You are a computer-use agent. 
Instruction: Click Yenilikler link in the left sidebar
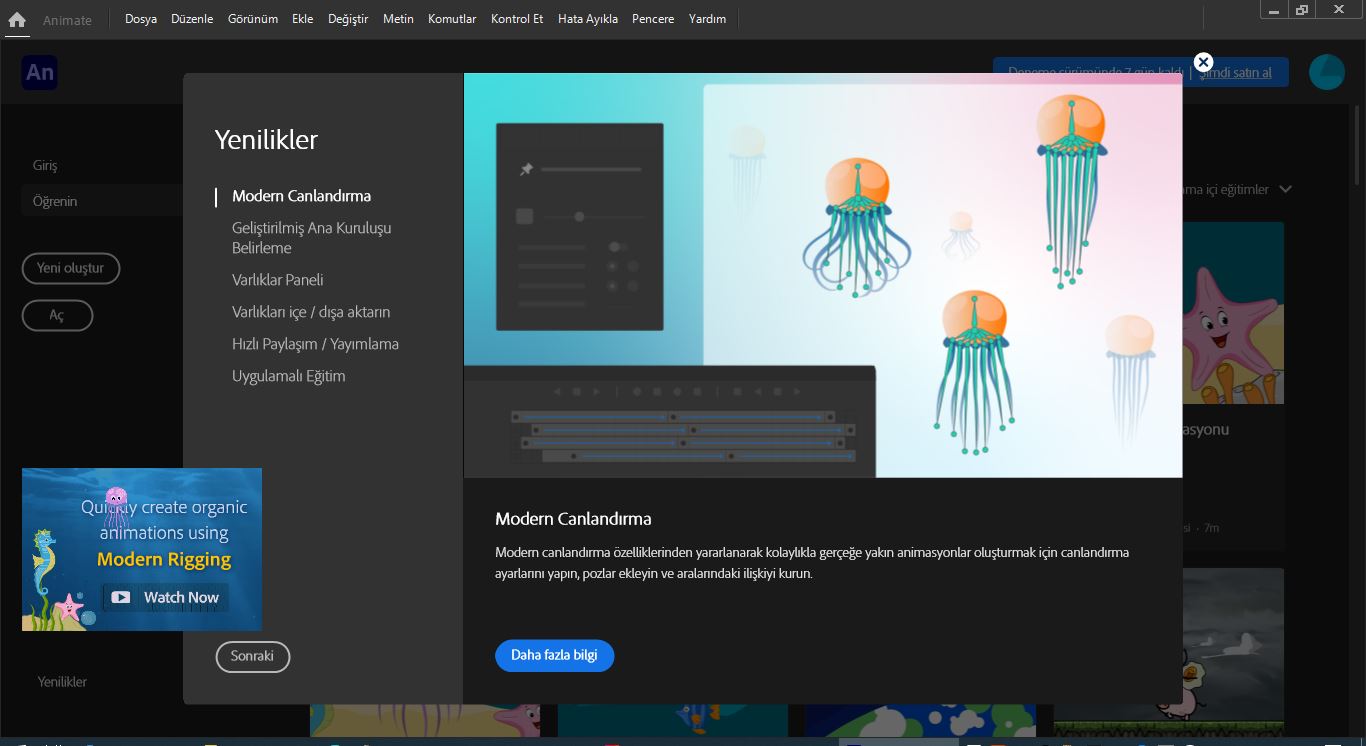click(x=62, y=682)
